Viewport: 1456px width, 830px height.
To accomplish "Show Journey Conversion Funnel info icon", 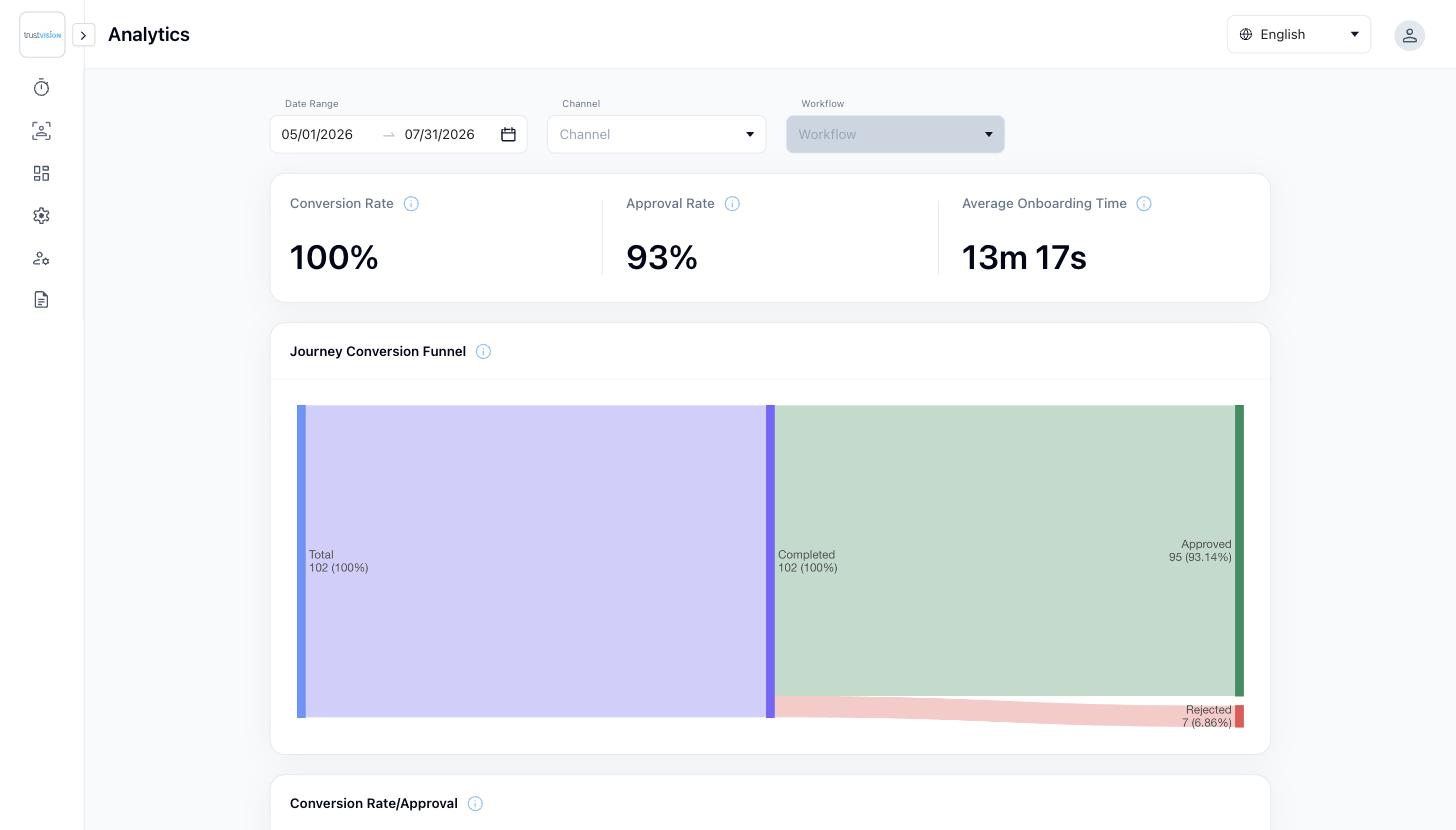I will (483, 352).
